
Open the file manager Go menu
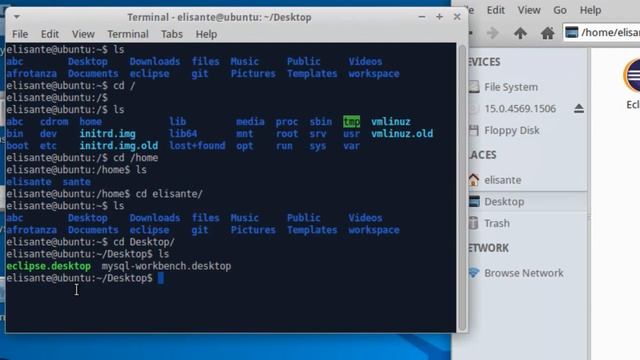[560, 10]
